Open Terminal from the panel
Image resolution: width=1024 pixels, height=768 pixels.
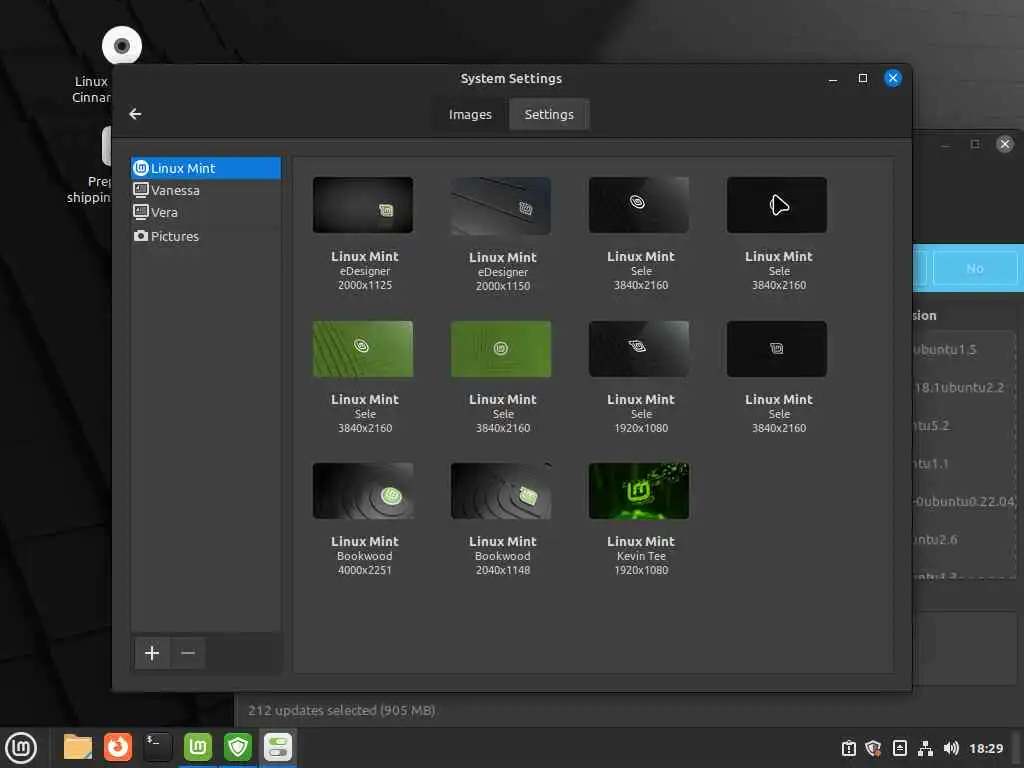click(157, 747)
